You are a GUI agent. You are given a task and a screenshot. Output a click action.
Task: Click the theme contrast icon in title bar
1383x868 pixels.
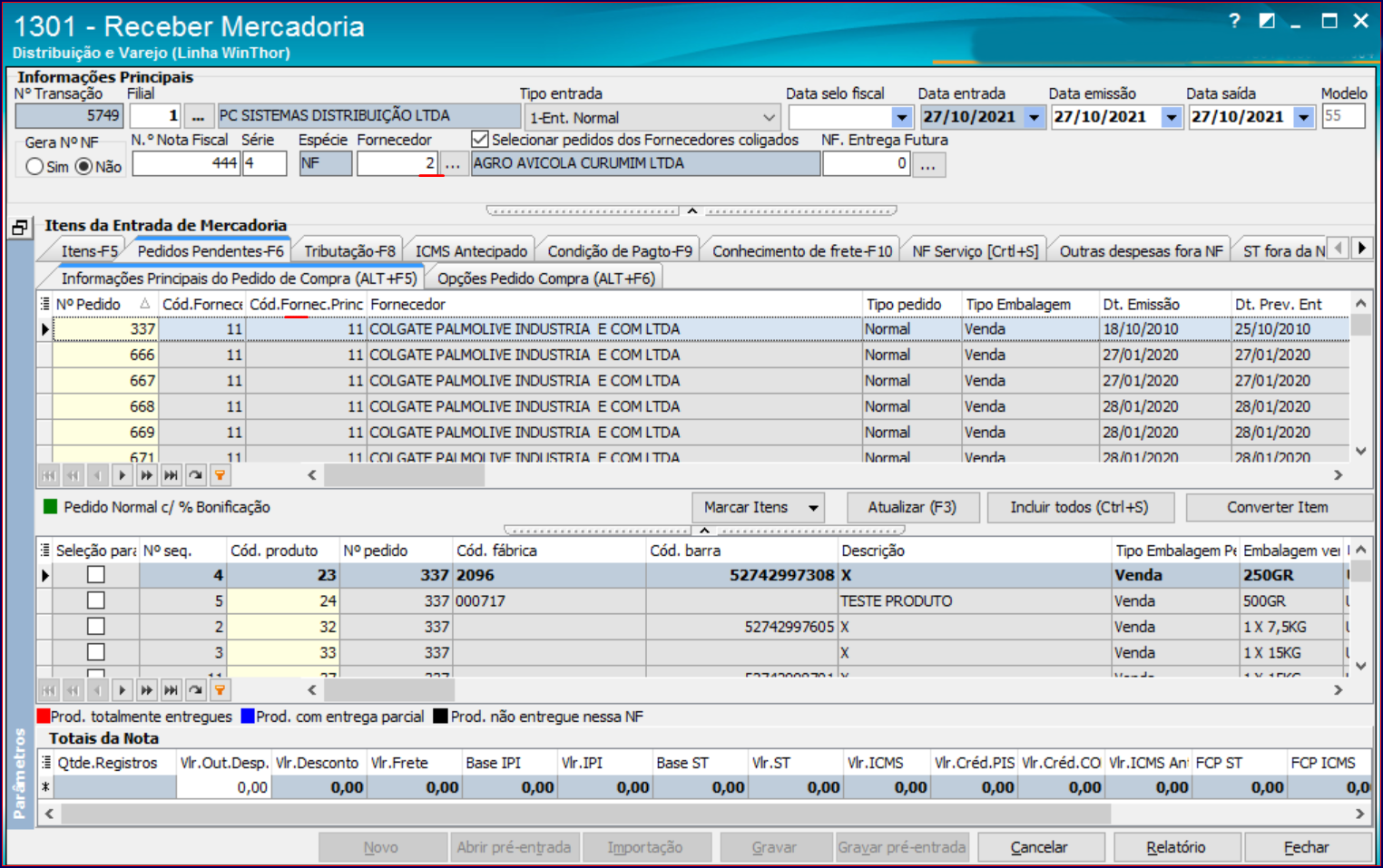point(1267,21)
